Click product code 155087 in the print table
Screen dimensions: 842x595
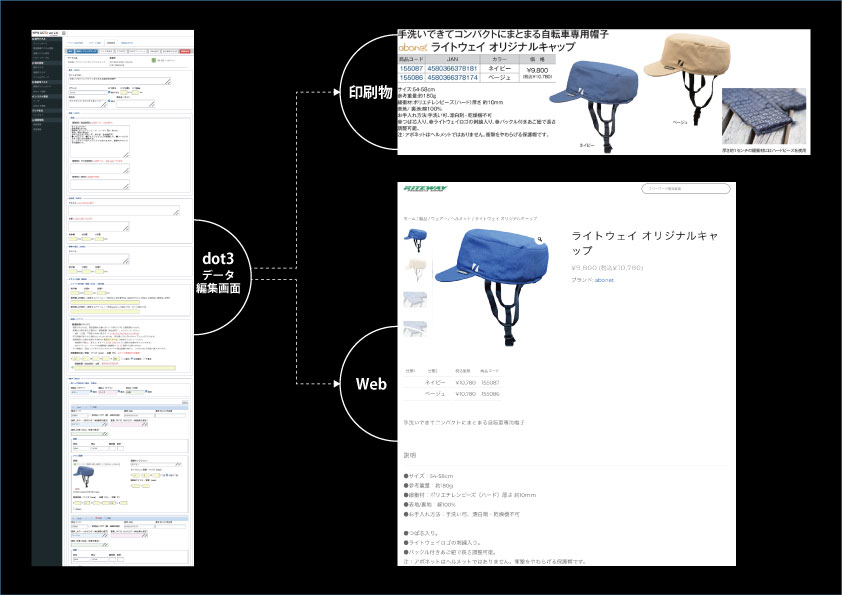click(x=411, y=69)
